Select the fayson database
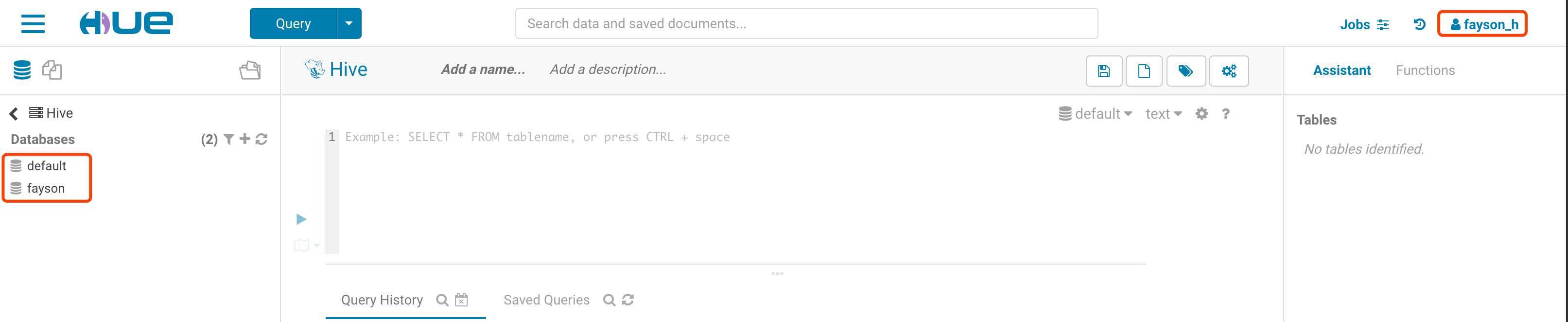This screenshot has width=1568, height=322. coord(46,189)
